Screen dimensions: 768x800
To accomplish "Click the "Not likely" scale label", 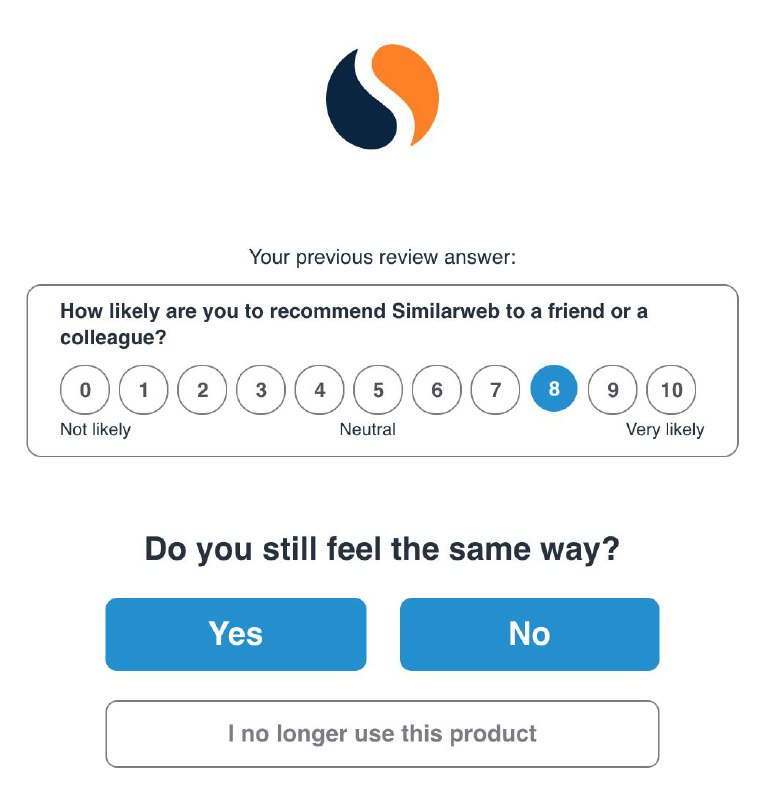I will click(x=95, y=430).
